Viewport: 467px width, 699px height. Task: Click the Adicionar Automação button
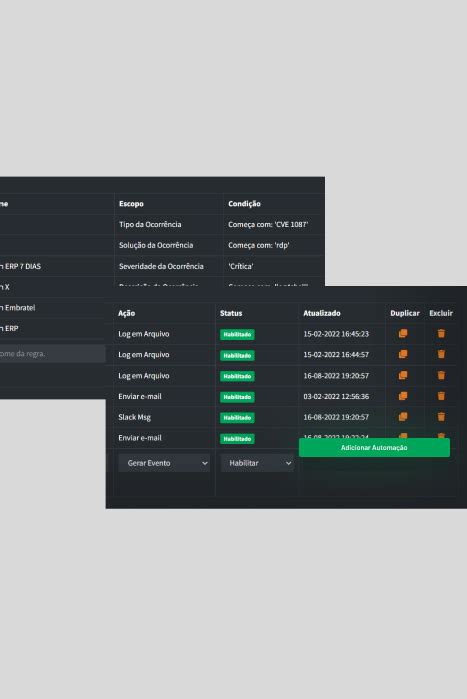374,448
